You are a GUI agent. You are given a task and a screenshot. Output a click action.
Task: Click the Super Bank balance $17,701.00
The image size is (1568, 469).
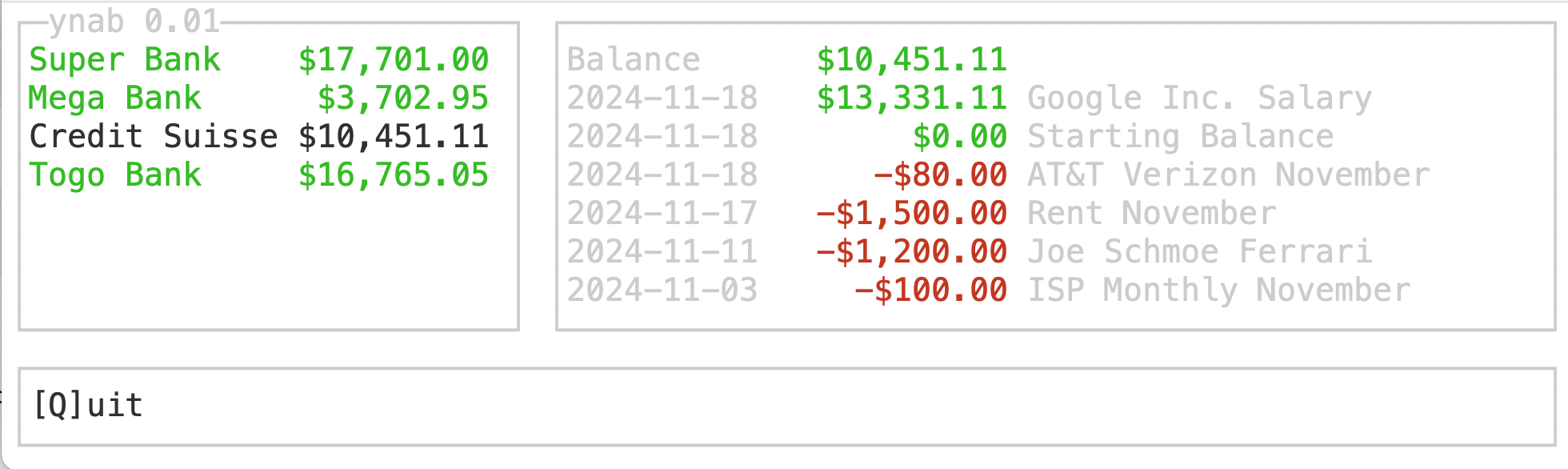click(x=394, y=60)
